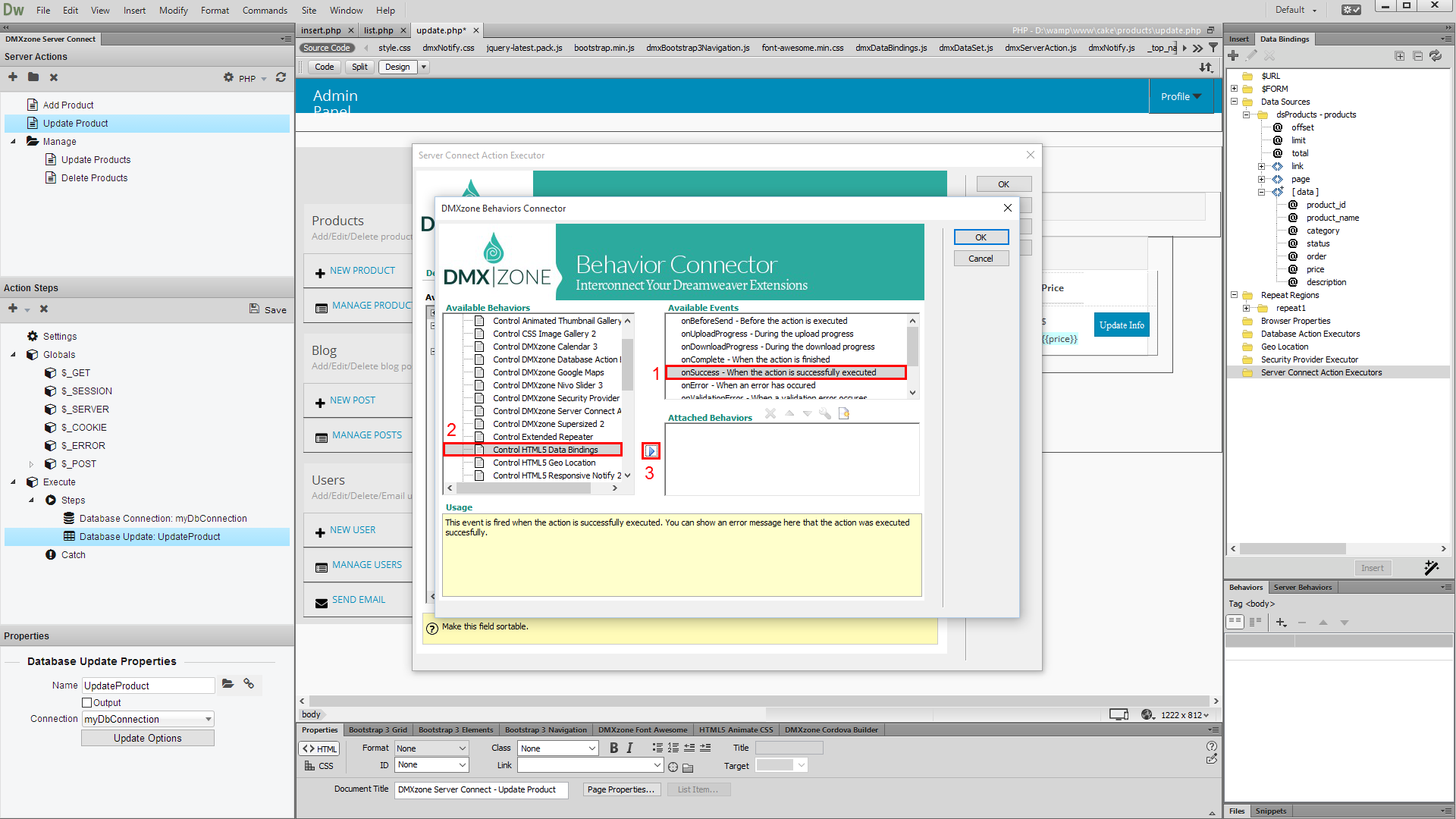Click unordered list icon in Properties
Viewport: 1456px width, 819px height.
(657, 748)
